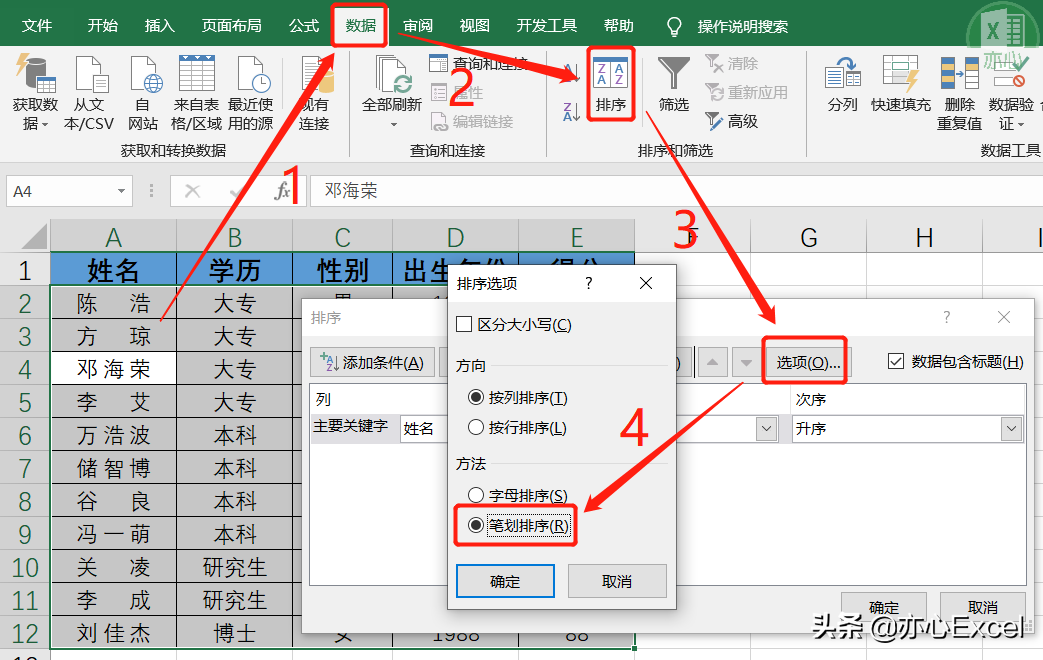Switch to the 插入 tab

pos(160,26)
